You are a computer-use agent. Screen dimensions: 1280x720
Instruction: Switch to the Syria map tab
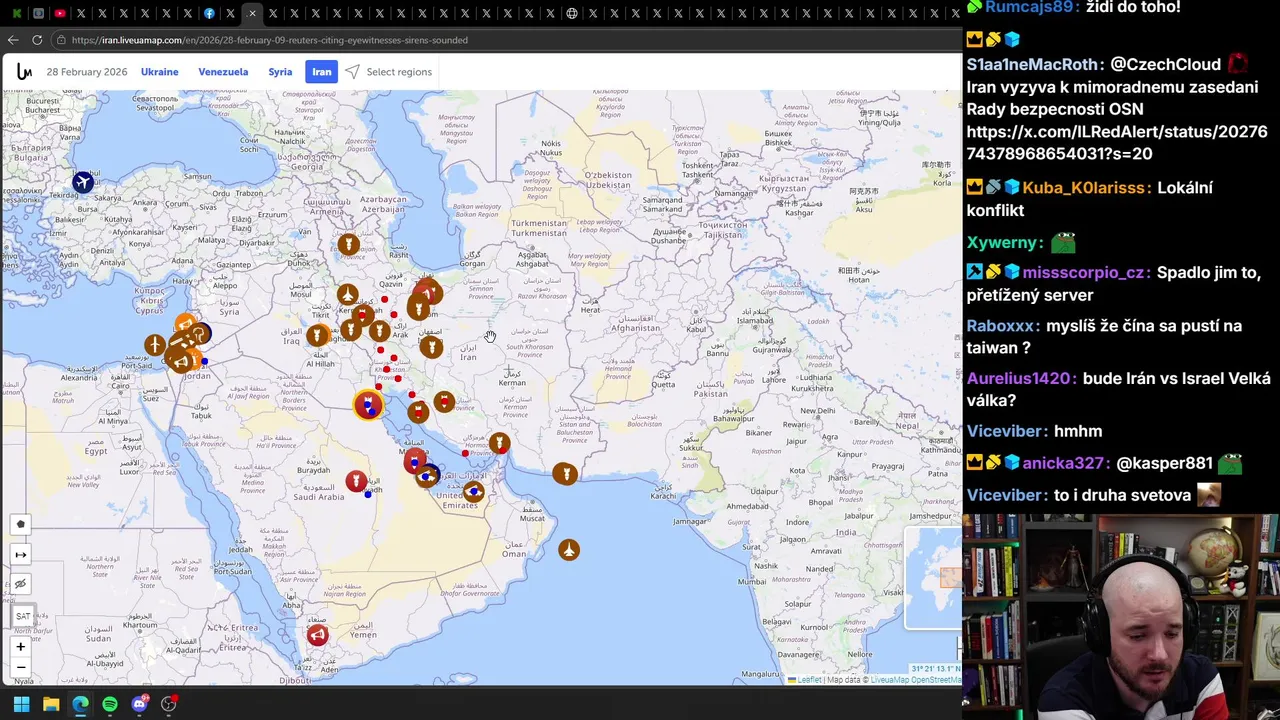click(x=280, y=72)
